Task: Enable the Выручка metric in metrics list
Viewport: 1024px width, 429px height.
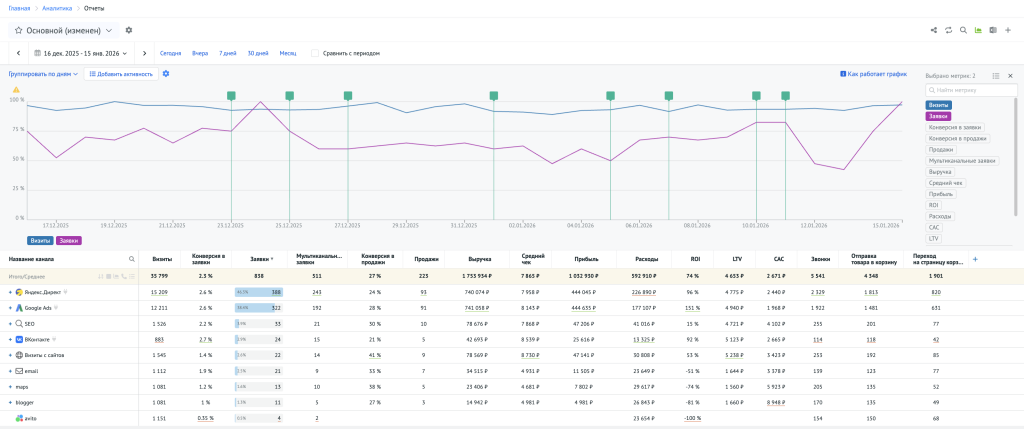Action: 941,172
